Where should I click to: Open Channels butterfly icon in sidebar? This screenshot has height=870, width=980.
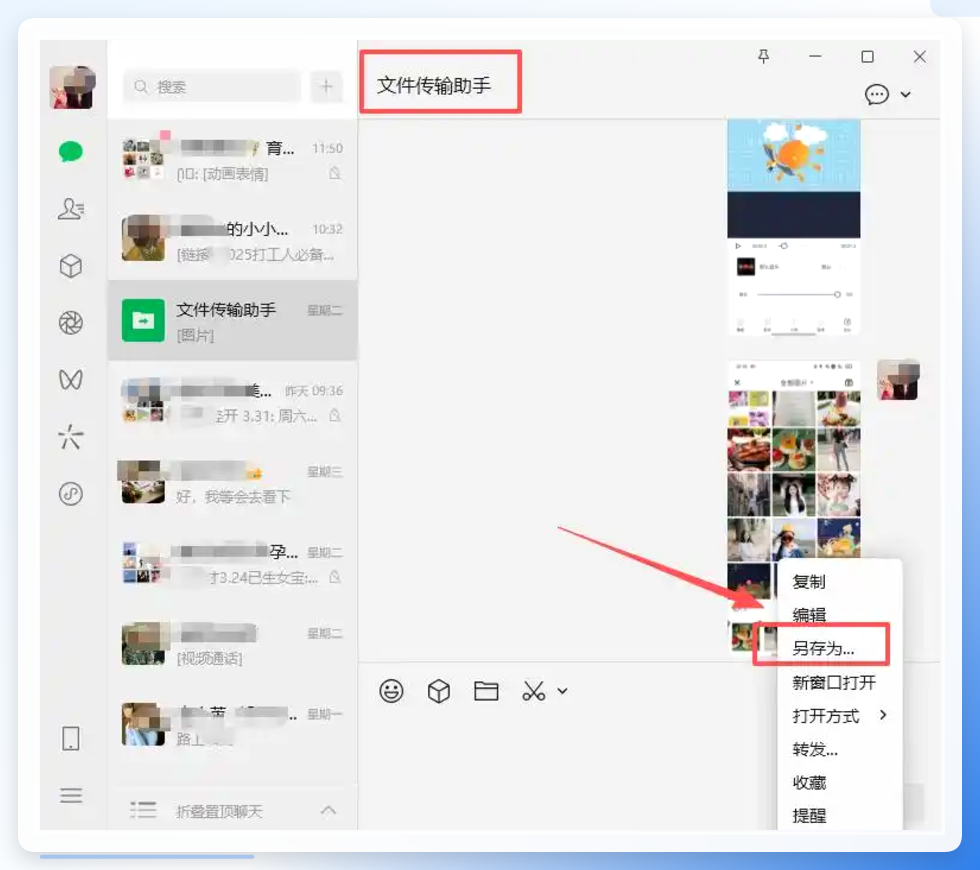coord(71,379)
